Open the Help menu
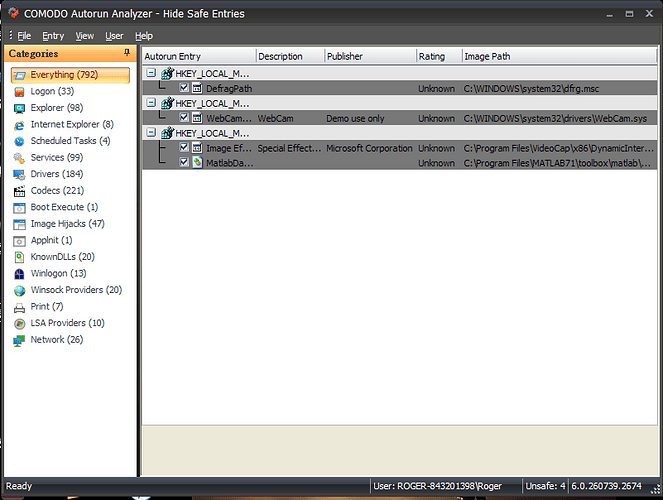Image resolution: width=663 pixels, height=500 pixels. pyautogui.click(x=144, y=36)
